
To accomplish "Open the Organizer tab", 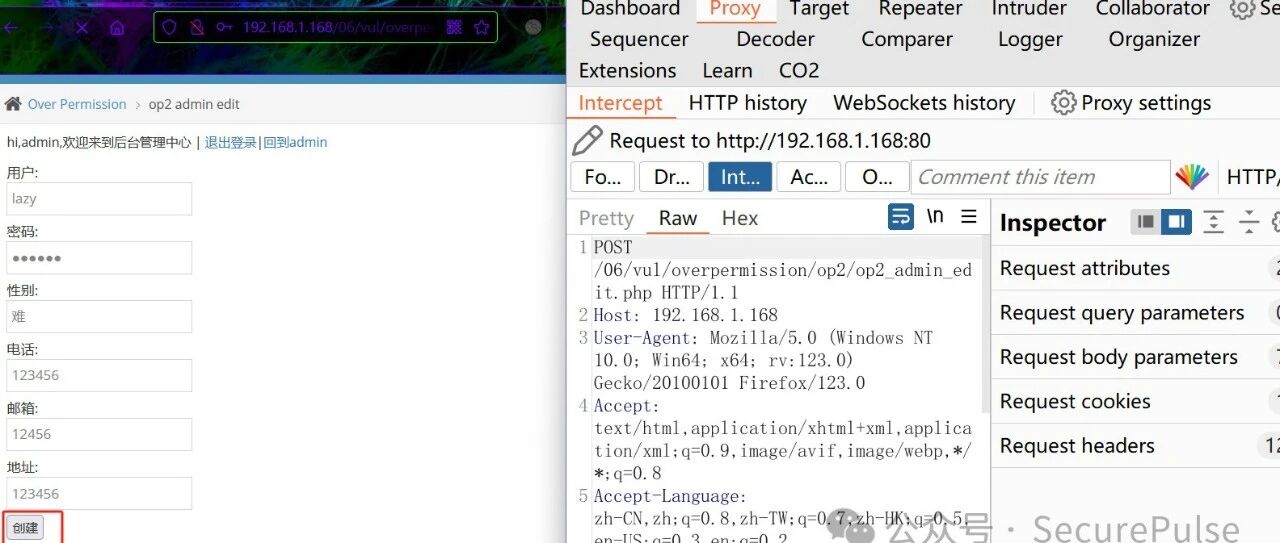I will pos(1154,40).
